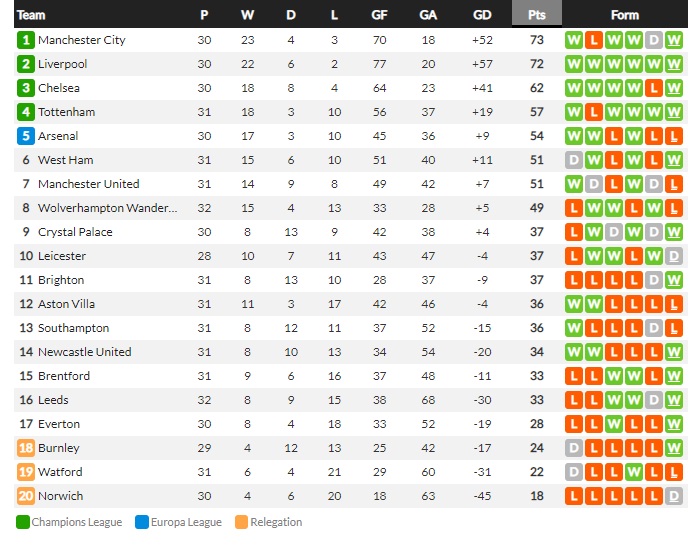
Task: Click Manchester City's green rank 1 badge
Action: 26,40
